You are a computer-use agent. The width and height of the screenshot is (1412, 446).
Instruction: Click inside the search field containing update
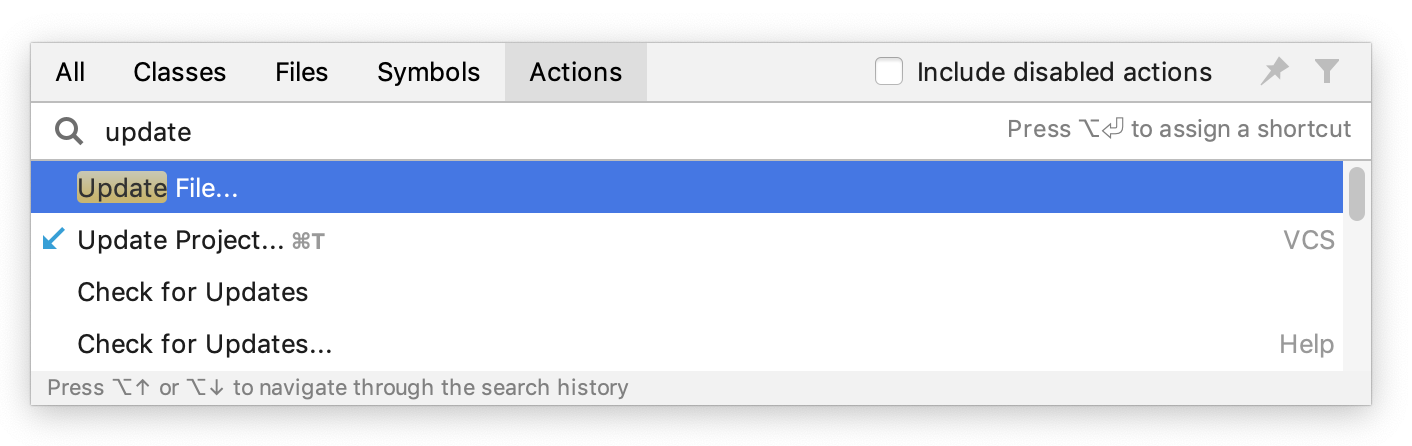[x=500, y=131]
